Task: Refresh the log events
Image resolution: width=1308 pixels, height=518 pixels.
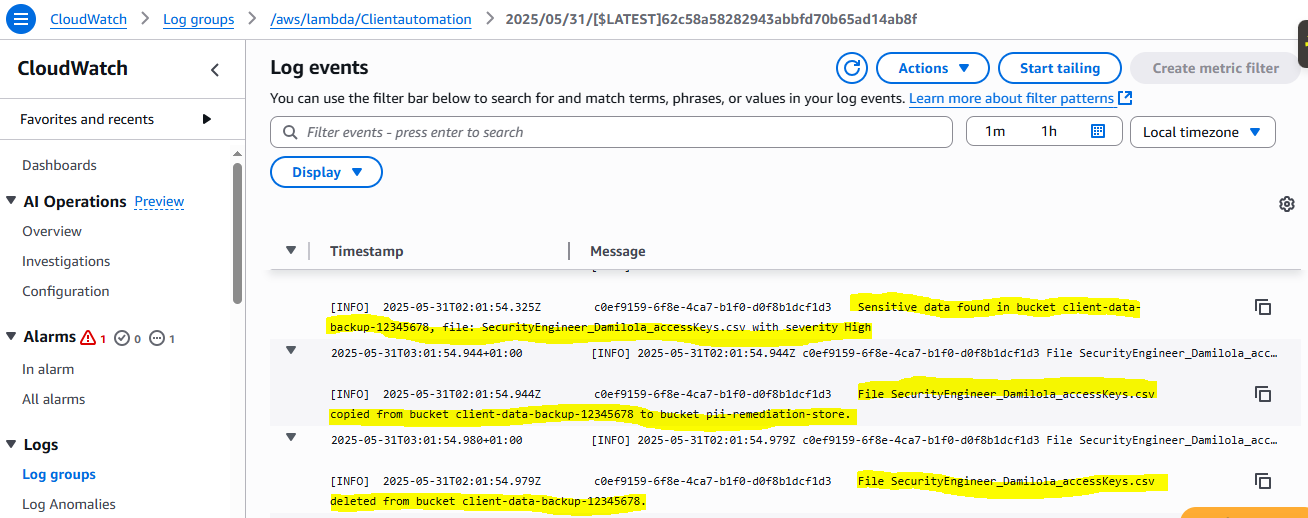Action: tap(852, 68)
